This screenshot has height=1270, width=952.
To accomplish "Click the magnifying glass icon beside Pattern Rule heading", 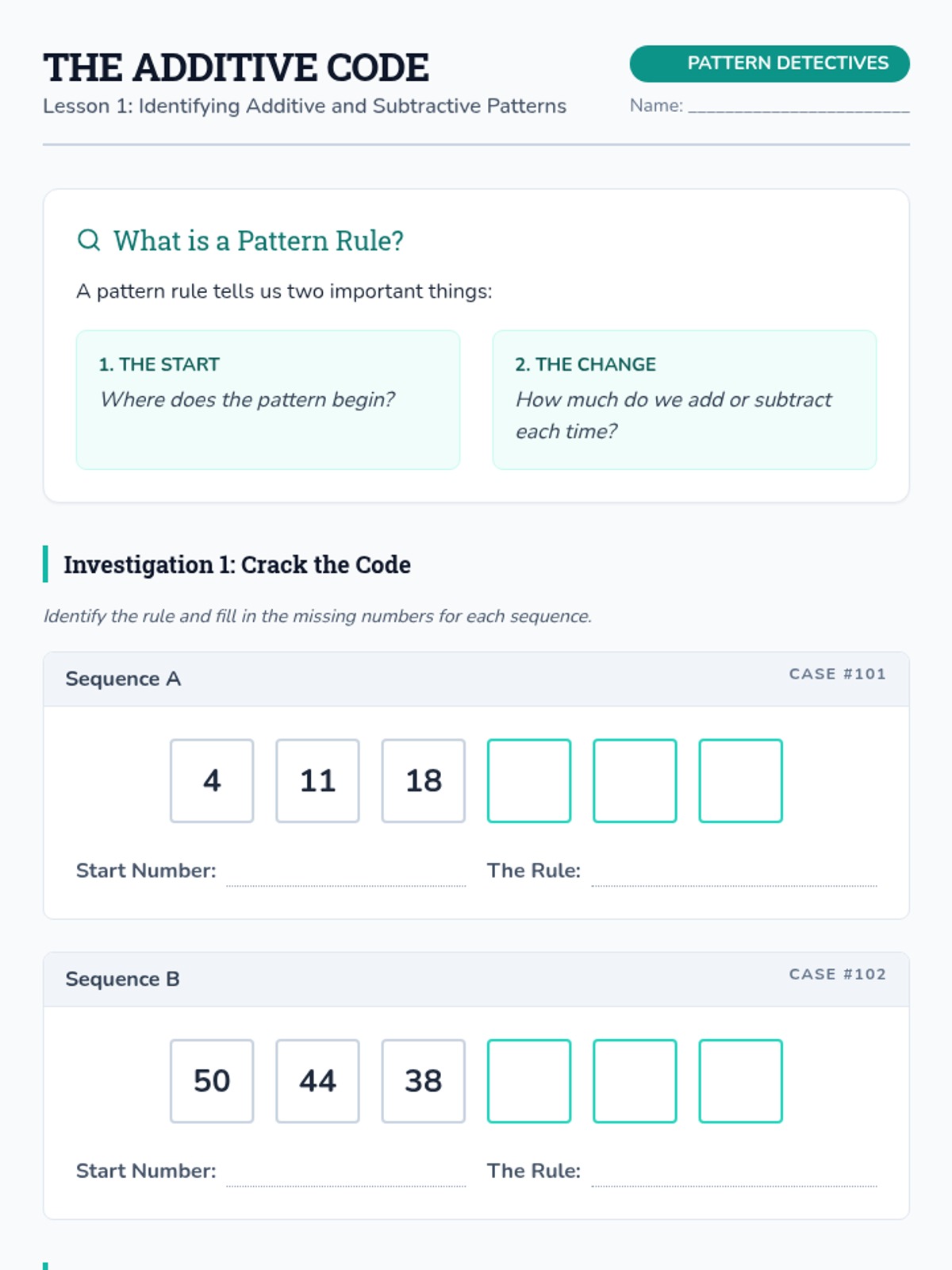I will pyautogui.click(x=89, y=240).
